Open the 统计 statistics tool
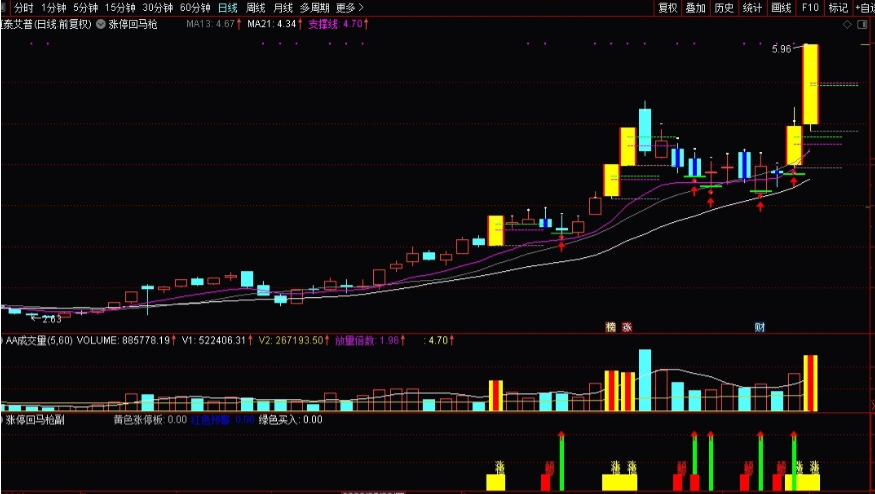Screen dimensions: 875x494 (x=752, y=8)
